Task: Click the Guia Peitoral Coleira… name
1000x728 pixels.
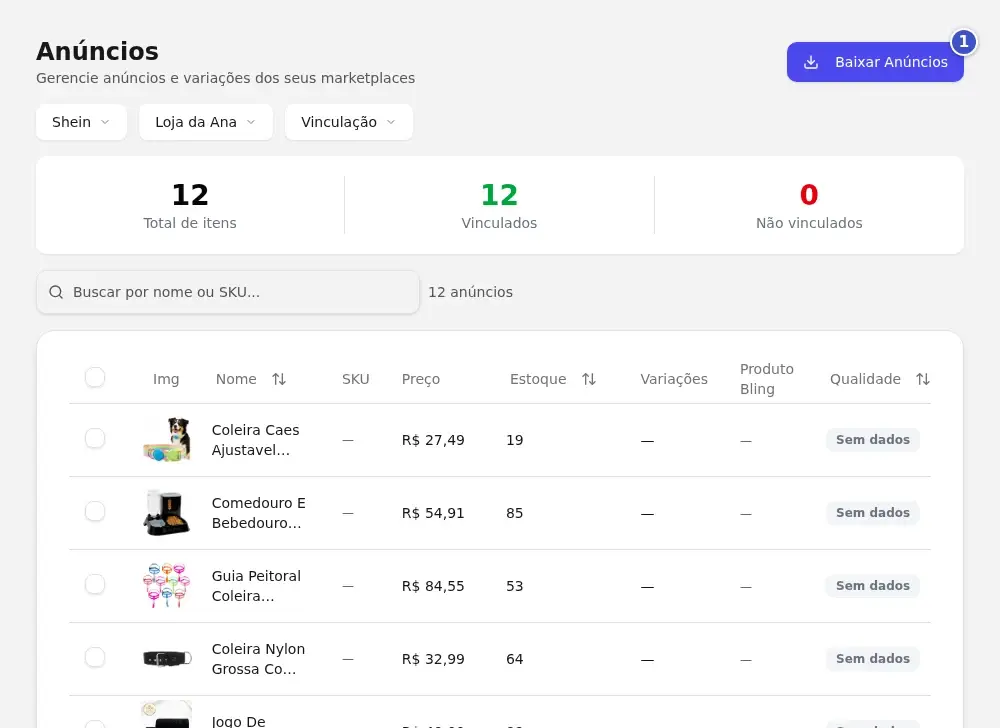Action: tap(256, 586)
